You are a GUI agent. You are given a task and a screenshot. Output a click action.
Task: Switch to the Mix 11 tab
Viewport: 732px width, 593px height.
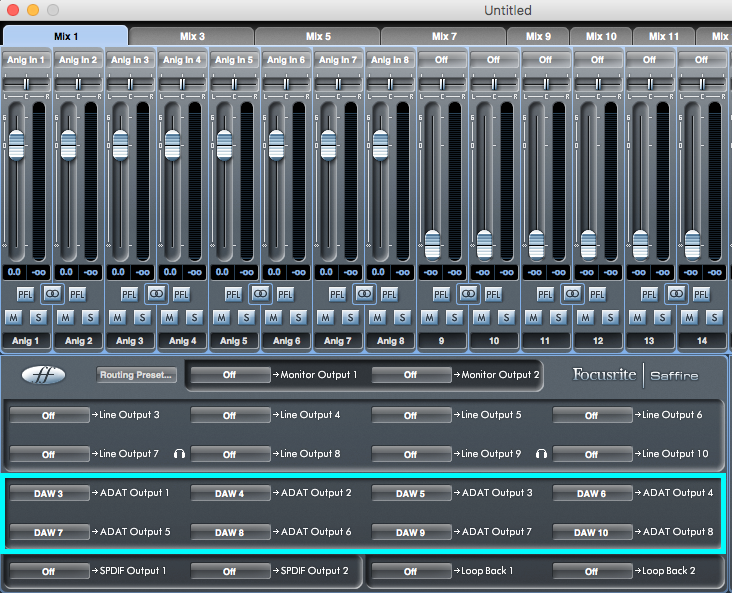(664, 36)
